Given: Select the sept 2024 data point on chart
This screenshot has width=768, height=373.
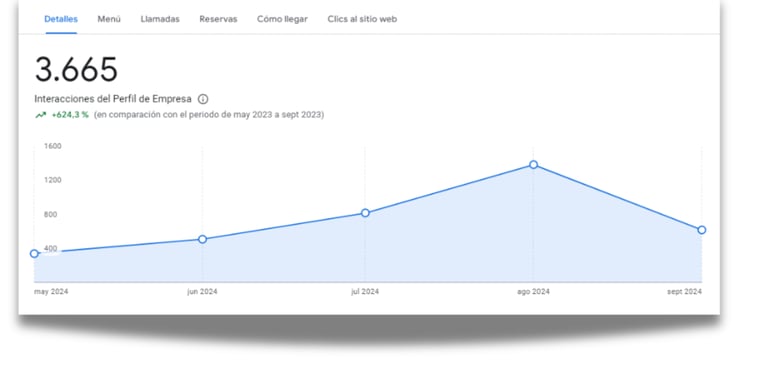Looking at the screenshot, I should coord(701,230).
